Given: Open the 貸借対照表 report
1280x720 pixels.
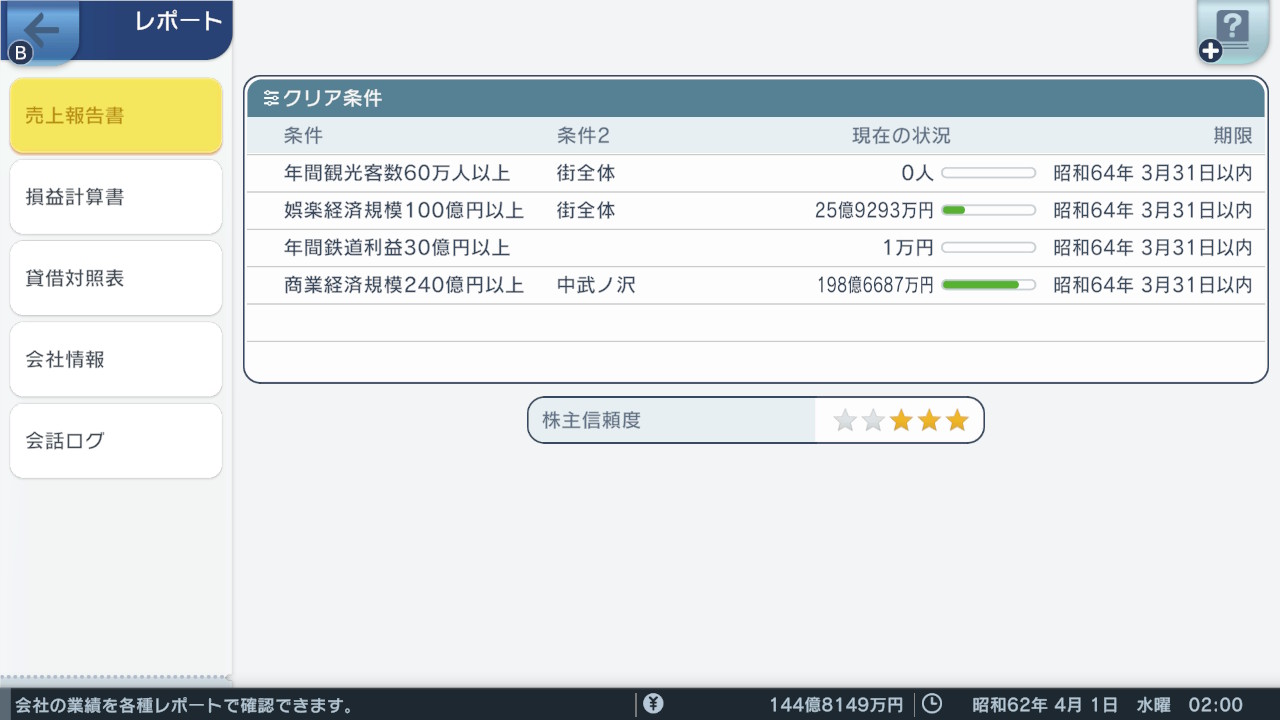Looking at the screenshot, I should [x=116, y=278].
